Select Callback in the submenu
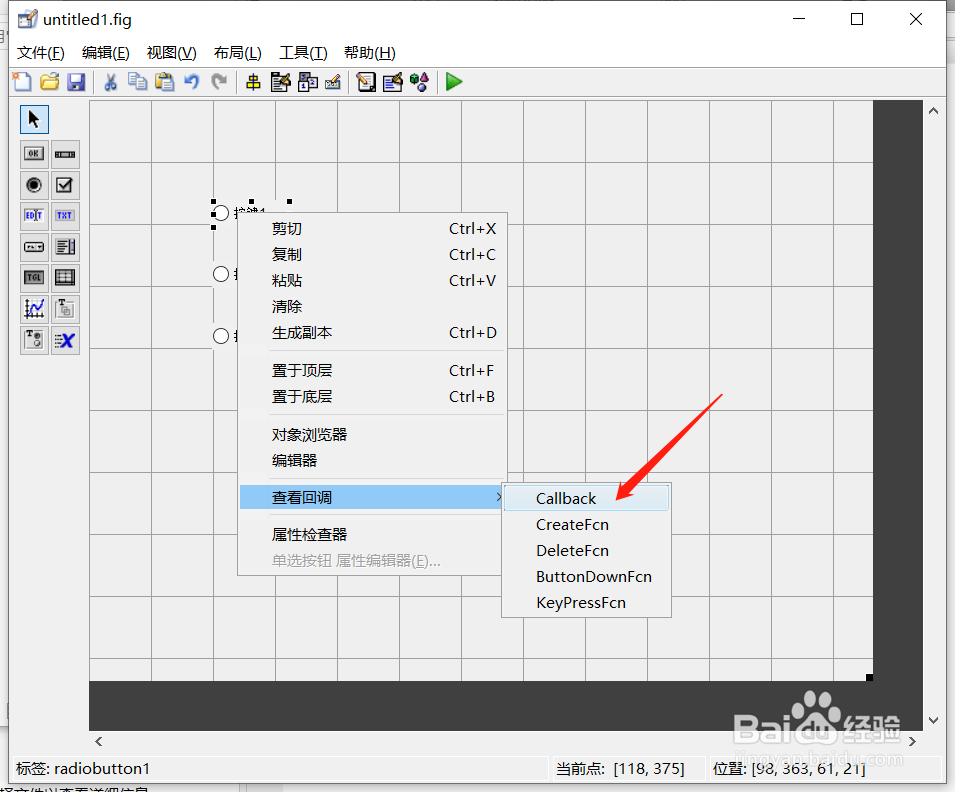 587,498
